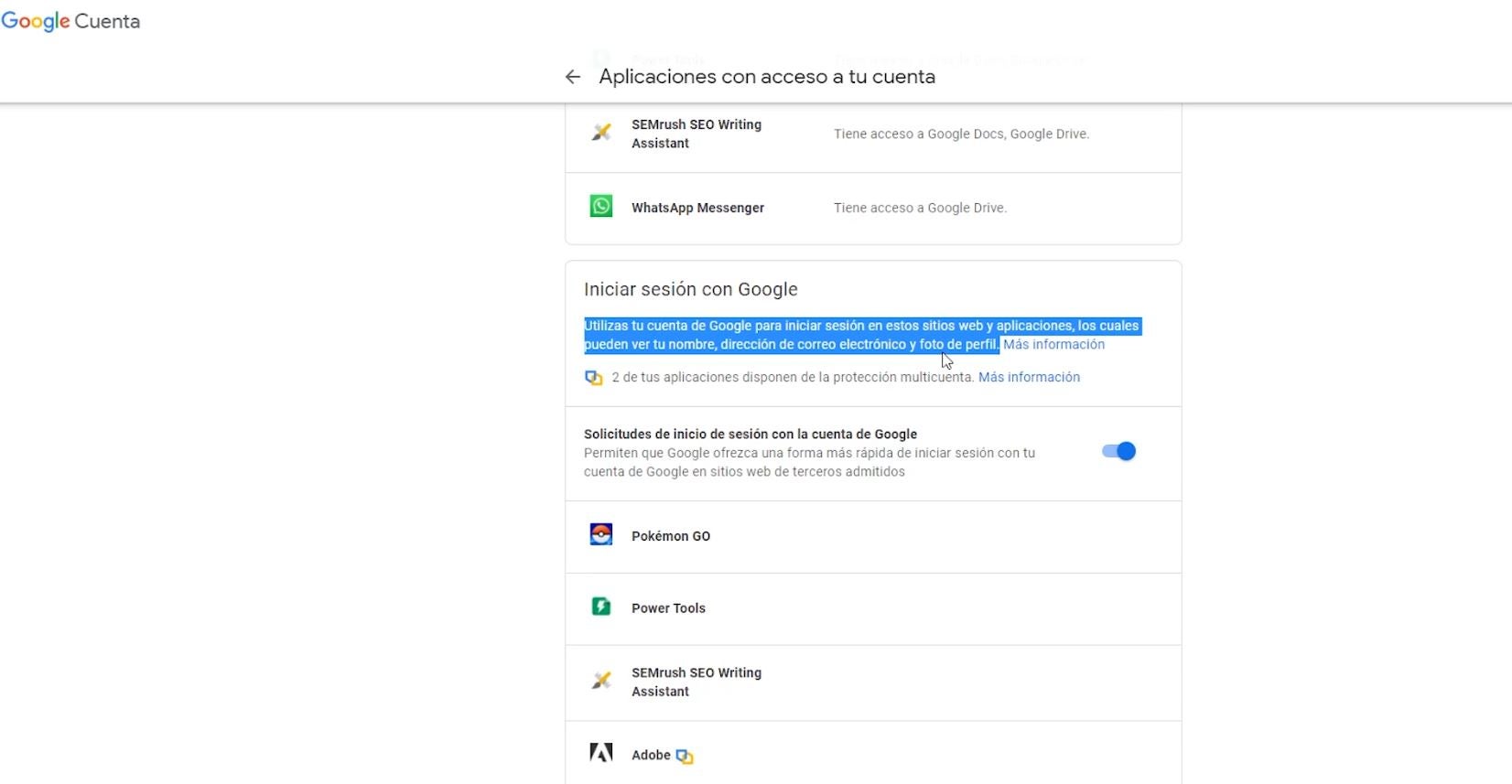Screen dimensions: 1512x784
Task: Click the SEMrush icon in sign-in list
Action: [601, 681]
